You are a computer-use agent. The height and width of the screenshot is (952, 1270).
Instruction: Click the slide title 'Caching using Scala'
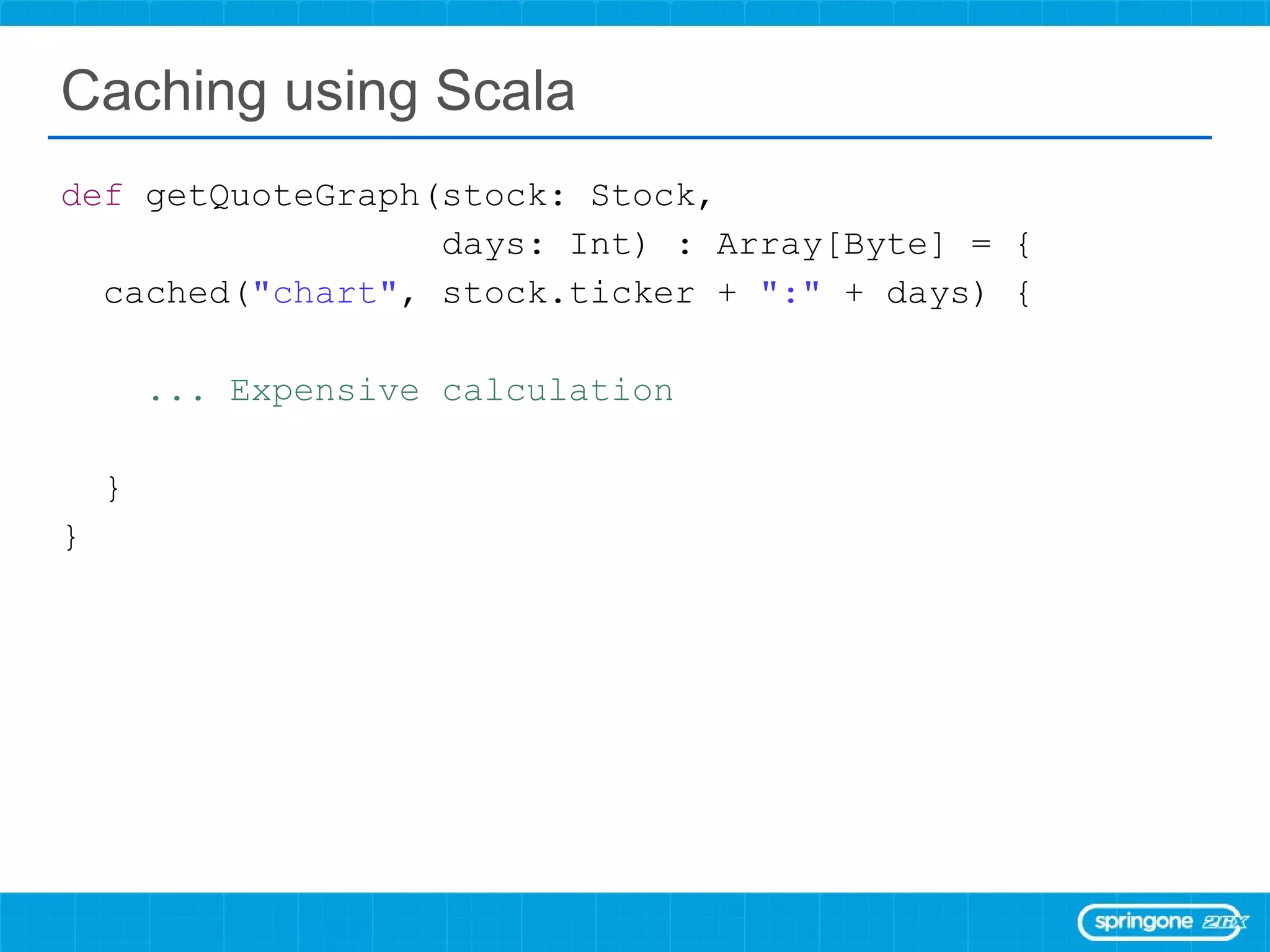(318, 91)
